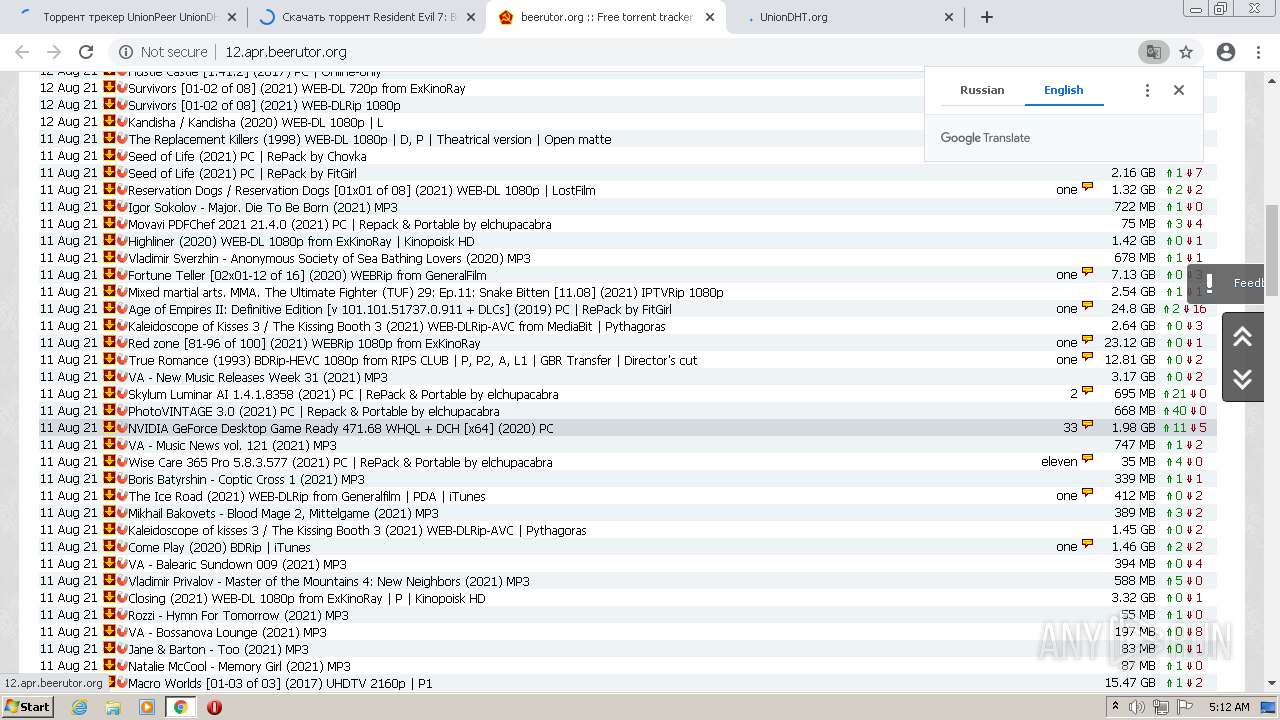
Task: Open The Ice Road (2021) link
Action: (x=307, y=496)
